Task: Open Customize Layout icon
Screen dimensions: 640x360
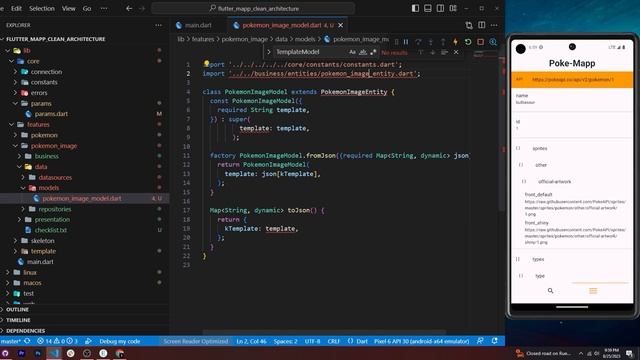Action: pos(453,8)
